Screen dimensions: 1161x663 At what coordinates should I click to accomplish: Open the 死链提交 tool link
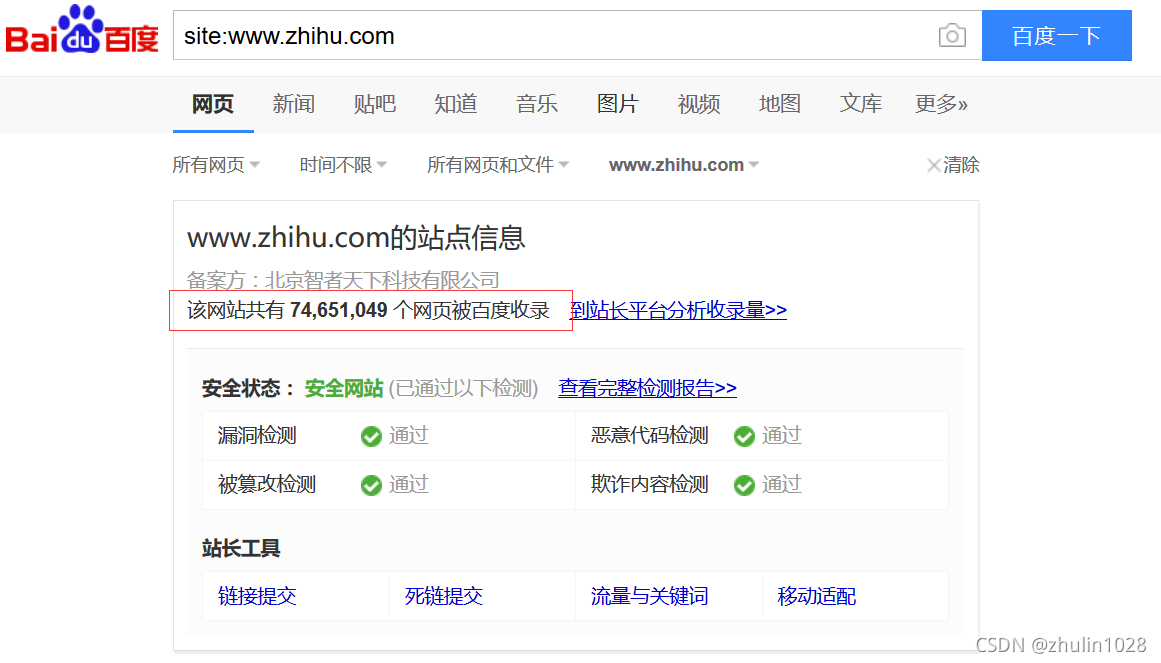(x=444, y=596)
